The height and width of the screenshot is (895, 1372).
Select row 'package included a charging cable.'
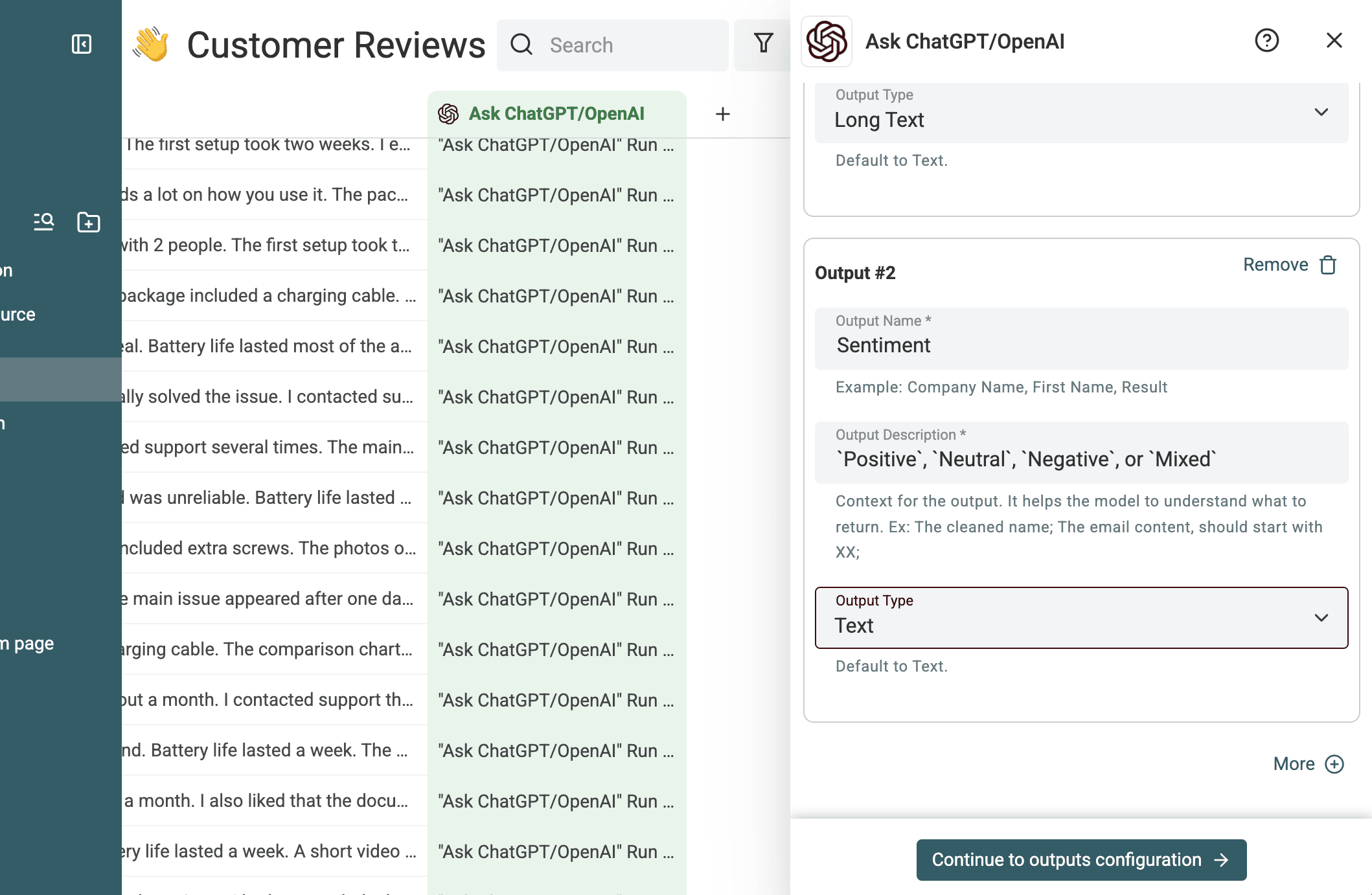275,295
